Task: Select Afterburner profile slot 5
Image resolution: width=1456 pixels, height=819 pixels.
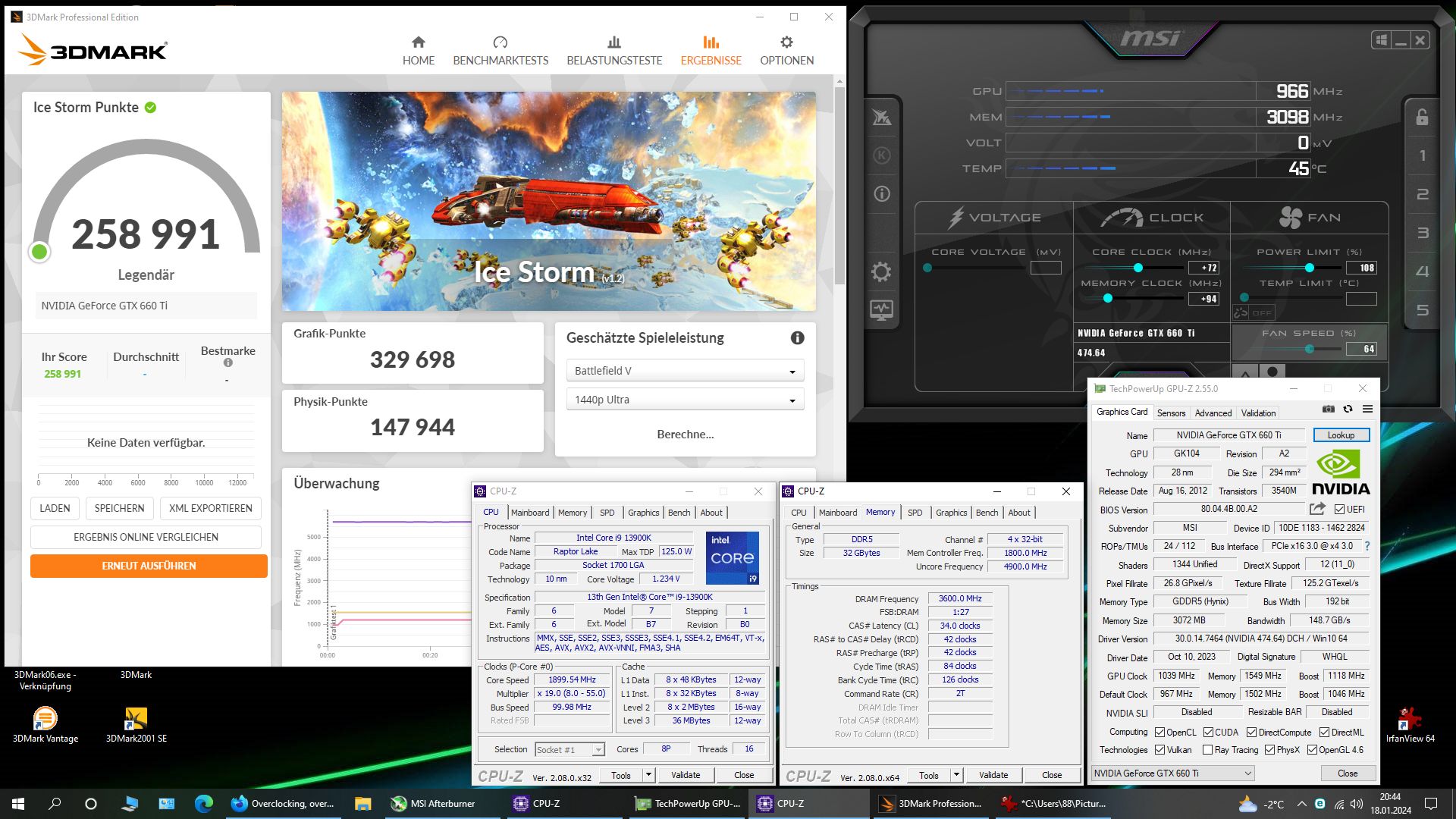Action: 1422,310
